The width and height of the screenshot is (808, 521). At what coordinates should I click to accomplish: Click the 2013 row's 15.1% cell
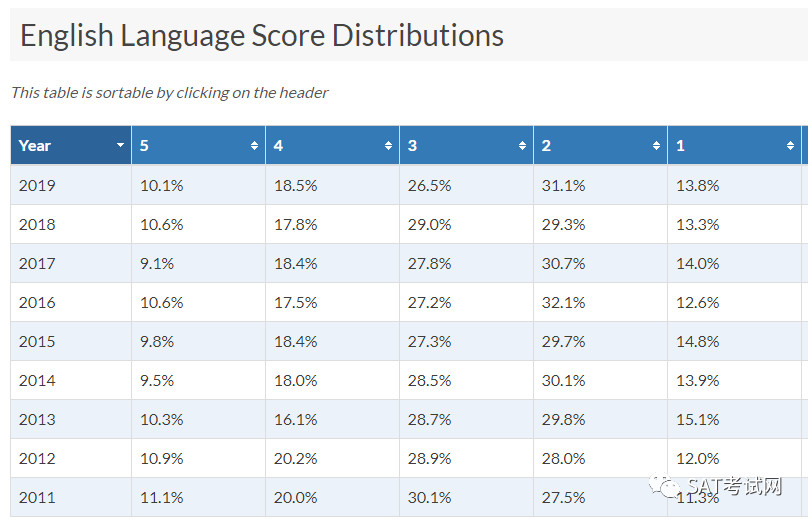coord(734,419)
